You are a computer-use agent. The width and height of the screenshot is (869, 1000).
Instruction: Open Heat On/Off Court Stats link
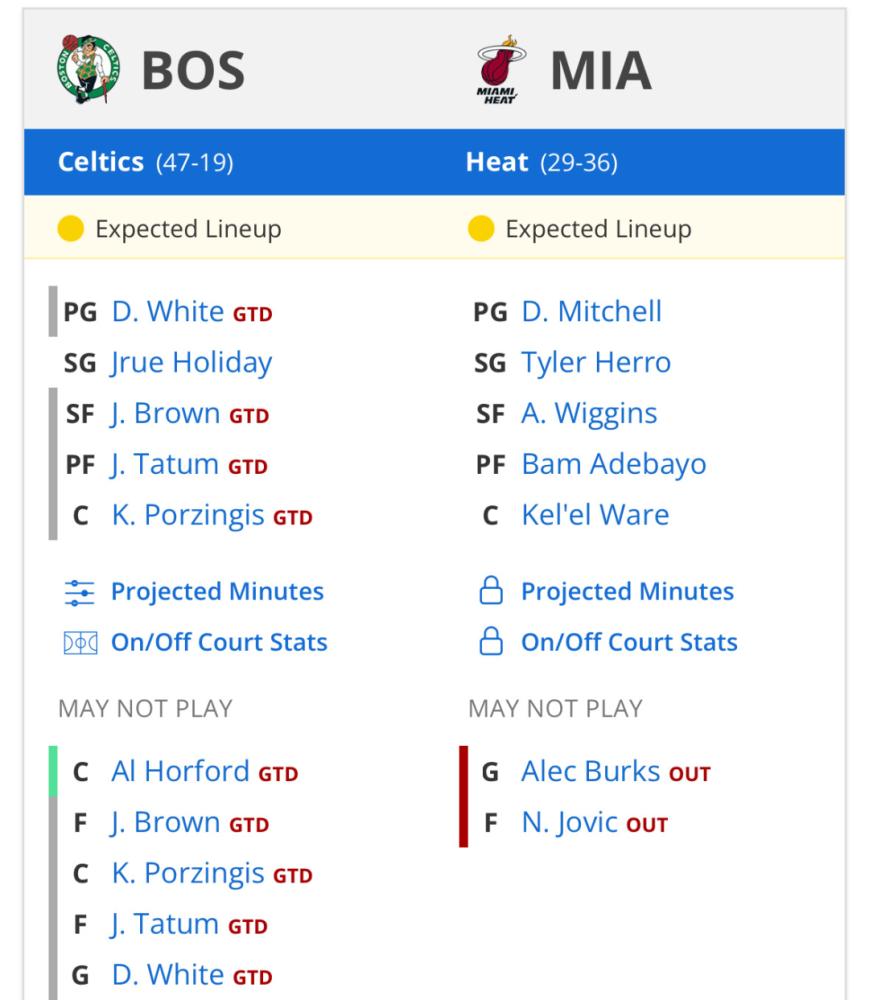point(629,642)
